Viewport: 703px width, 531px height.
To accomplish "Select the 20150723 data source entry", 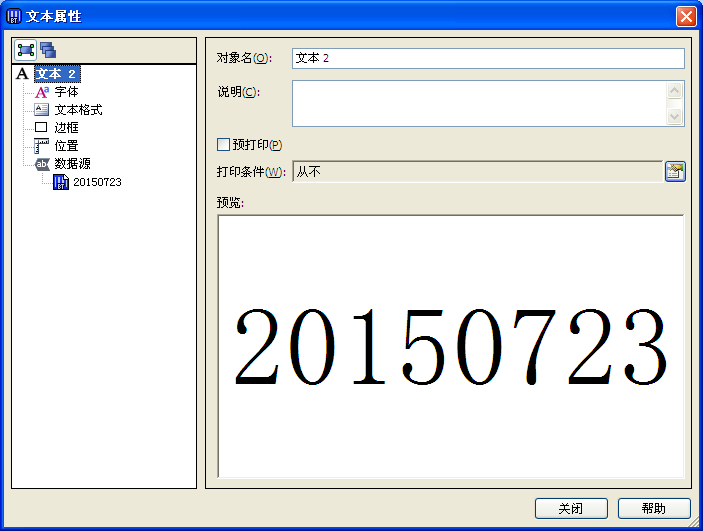I will (x=97, y=182).
